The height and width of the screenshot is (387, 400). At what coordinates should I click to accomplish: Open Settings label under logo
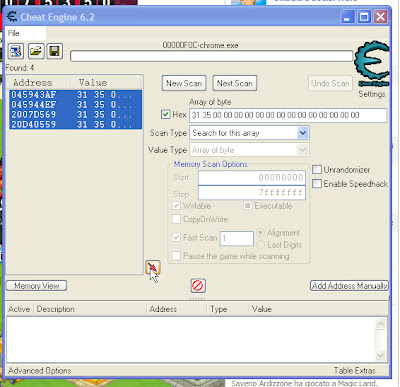(x=372, y=94)
